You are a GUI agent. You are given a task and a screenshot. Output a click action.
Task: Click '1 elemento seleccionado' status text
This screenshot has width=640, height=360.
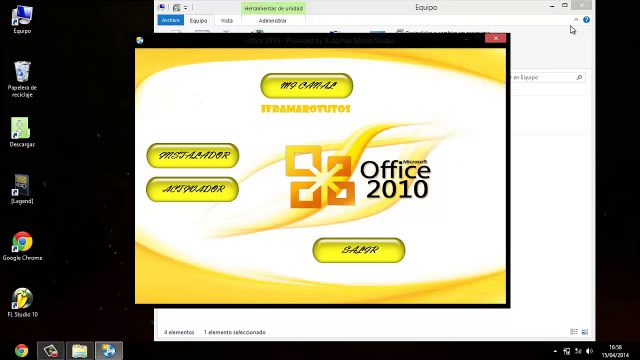[235, 332]
